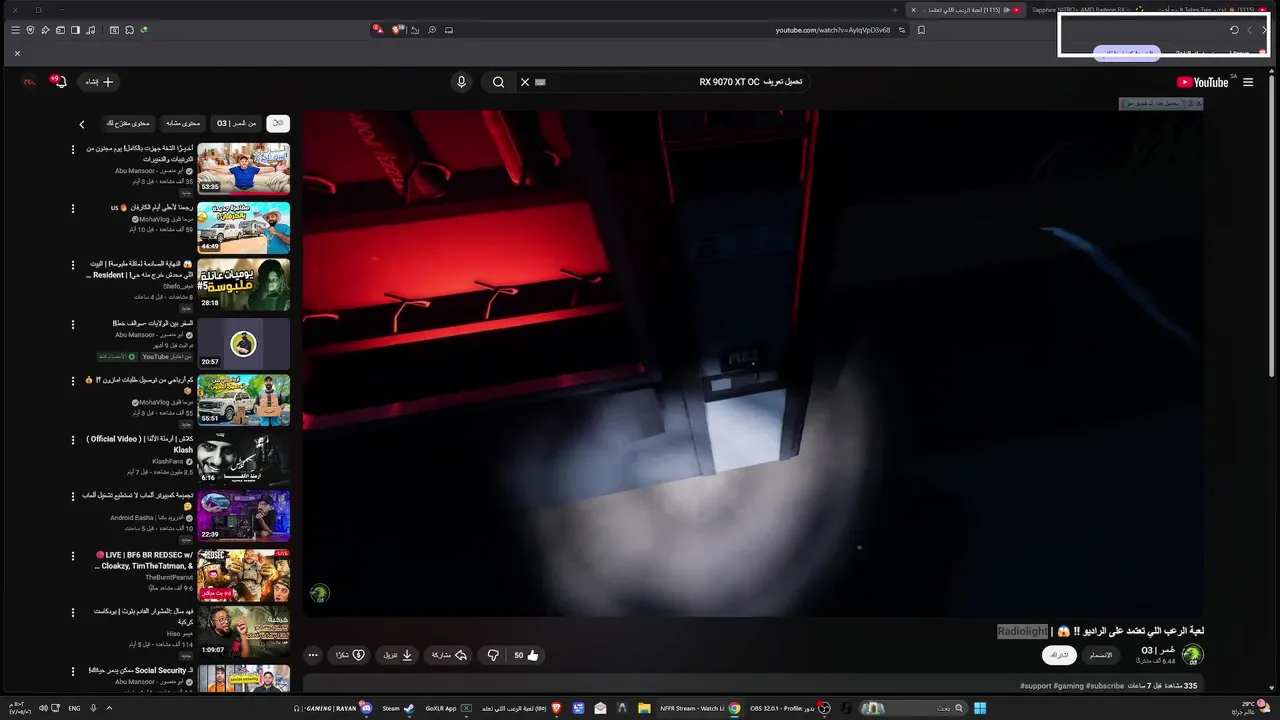Open options for Android Basha video
1280x720 pixels.
(x=72, y=496)
